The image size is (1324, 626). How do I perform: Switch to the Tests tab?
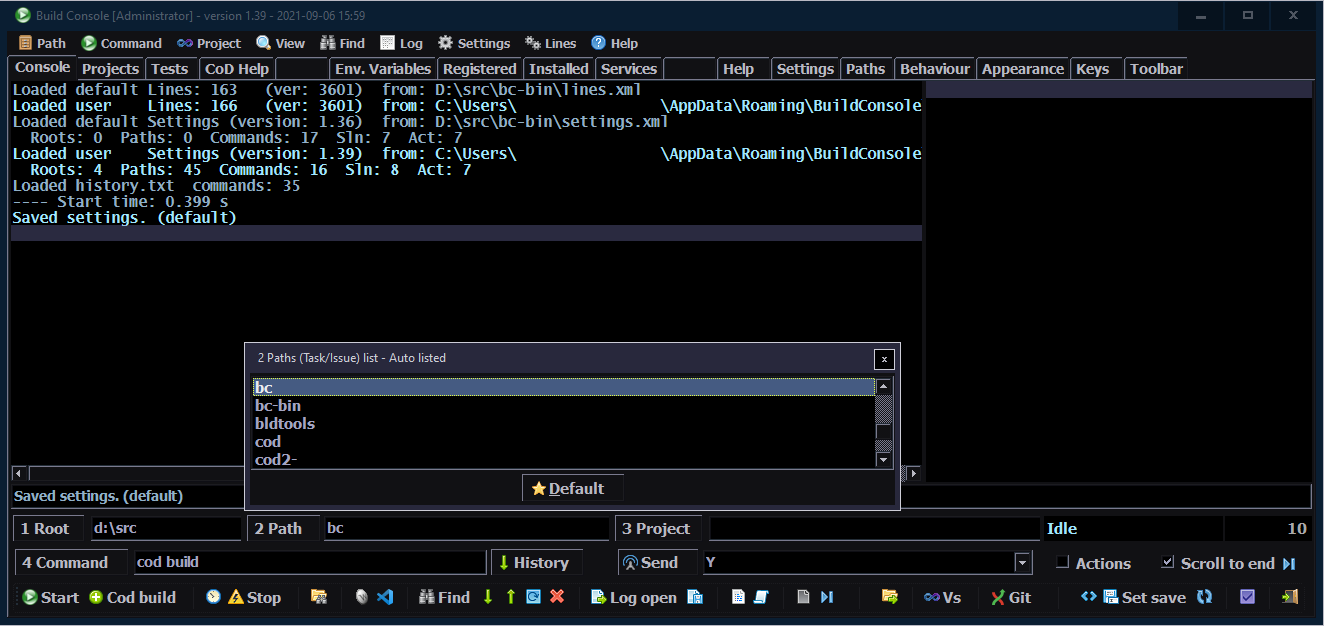point(170,69)
